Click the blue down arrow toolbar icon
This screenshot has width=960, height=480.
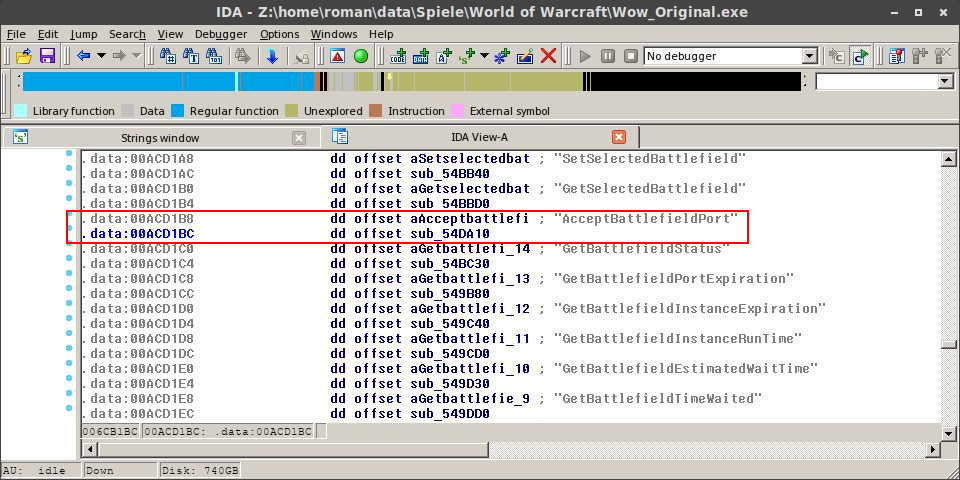tap(272, 56)
